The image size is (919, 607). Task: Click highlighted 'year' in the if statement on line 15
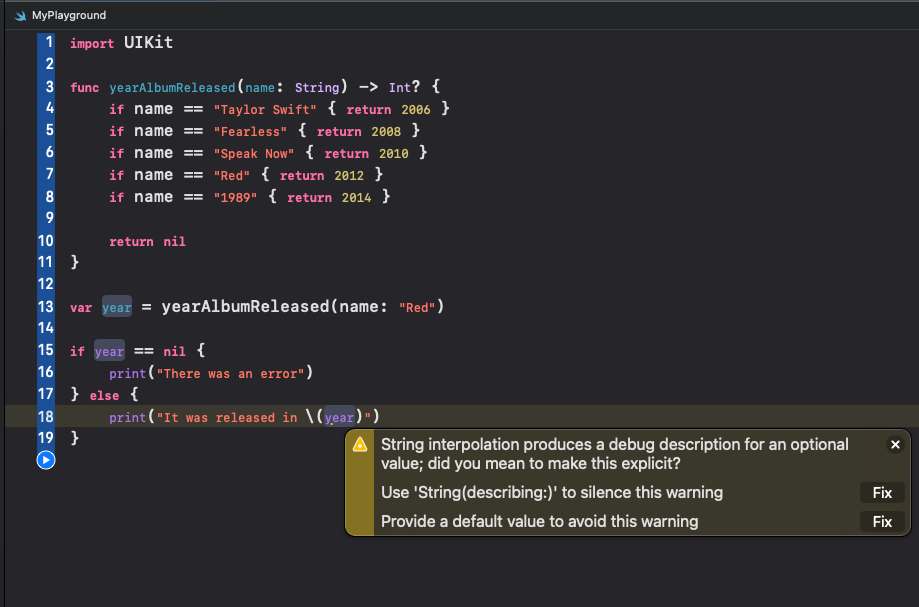coord(109,351)
